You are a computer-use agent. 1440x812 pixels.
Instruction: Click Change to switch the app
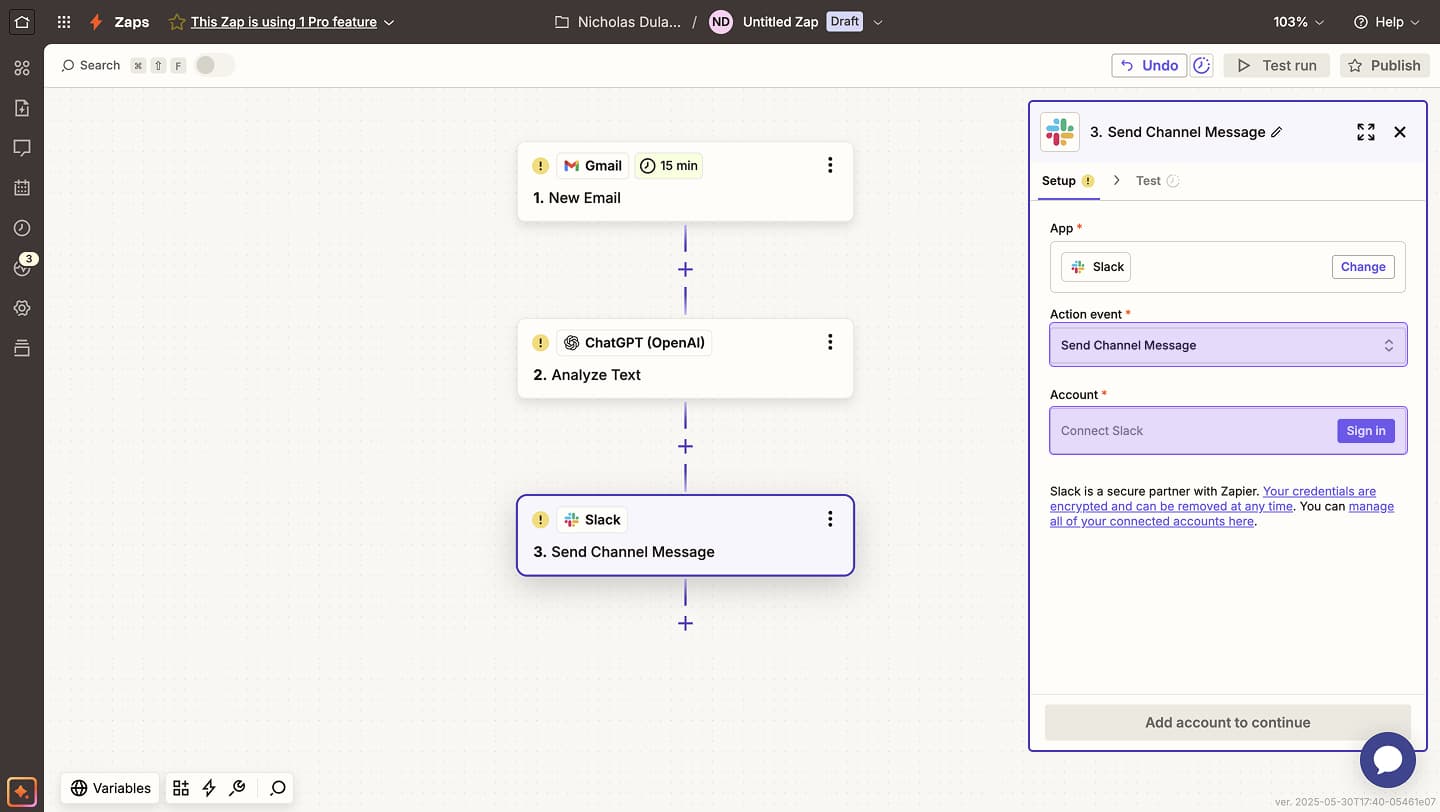tap(1363, 267)
